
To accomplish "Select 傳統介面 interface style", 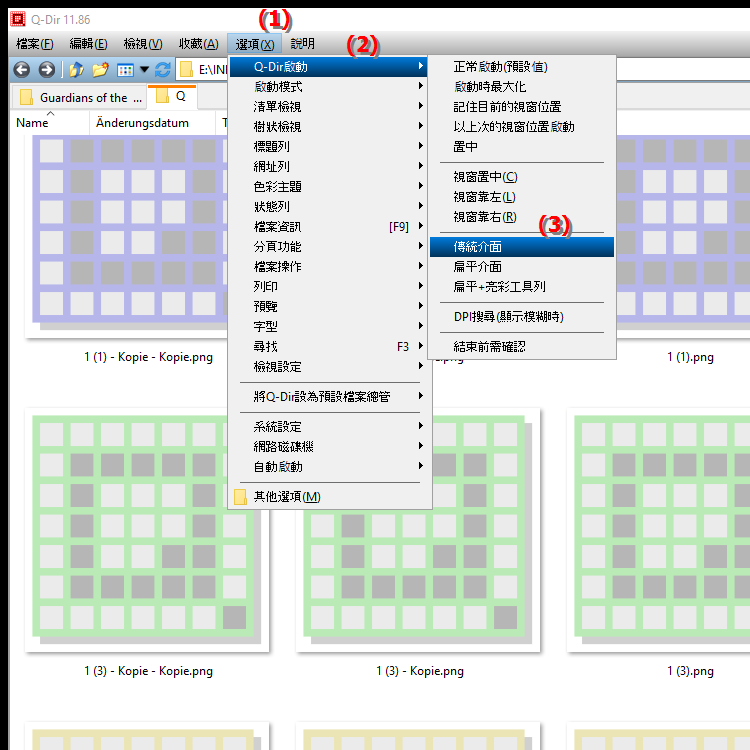I will [x=521, y=247].
